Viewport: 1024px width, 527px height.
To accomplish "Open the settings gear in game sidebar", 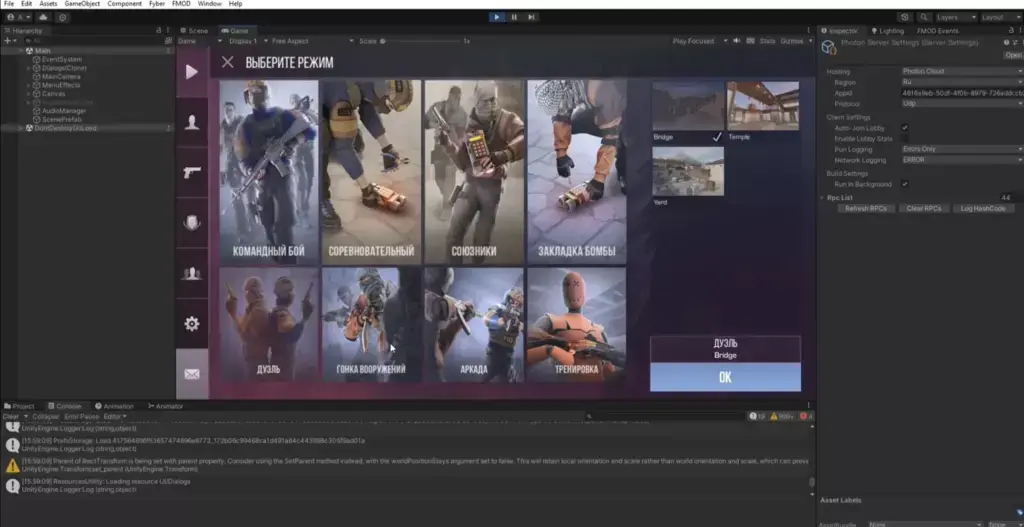I will tap(192, 323).
